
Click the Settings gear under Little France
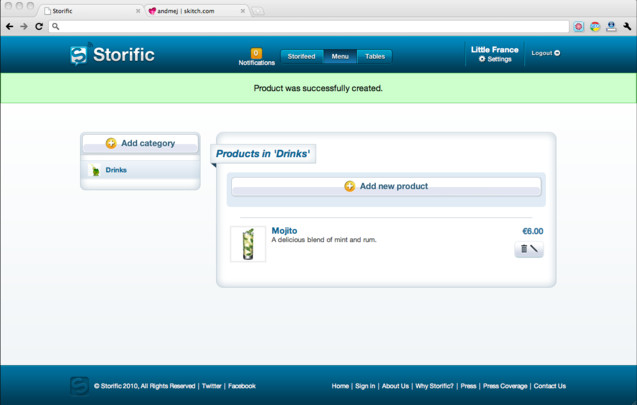(x=495, y=59)
